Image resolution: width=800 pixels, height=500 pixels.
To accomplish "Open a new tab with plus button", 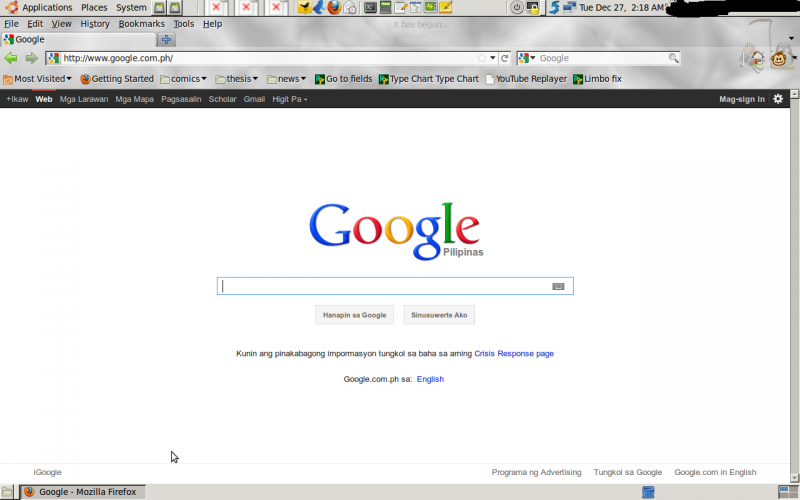I will coord(166,40).
